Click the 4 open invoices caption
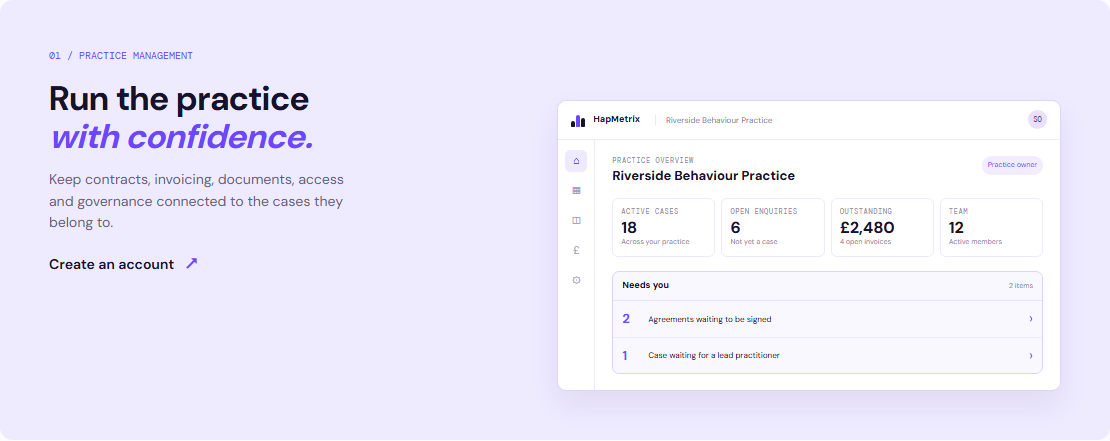This screenshot has width=1110, height=441. (x=865, y=242)
